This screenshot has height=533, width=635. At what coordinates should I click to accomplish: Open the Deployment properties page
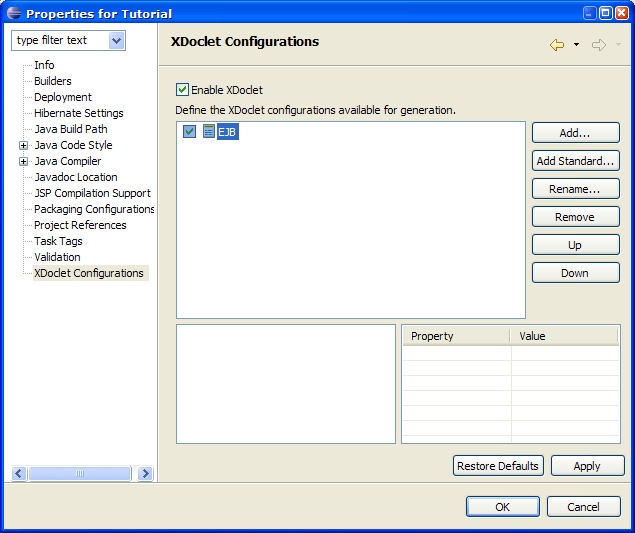(x=63, y=97)
